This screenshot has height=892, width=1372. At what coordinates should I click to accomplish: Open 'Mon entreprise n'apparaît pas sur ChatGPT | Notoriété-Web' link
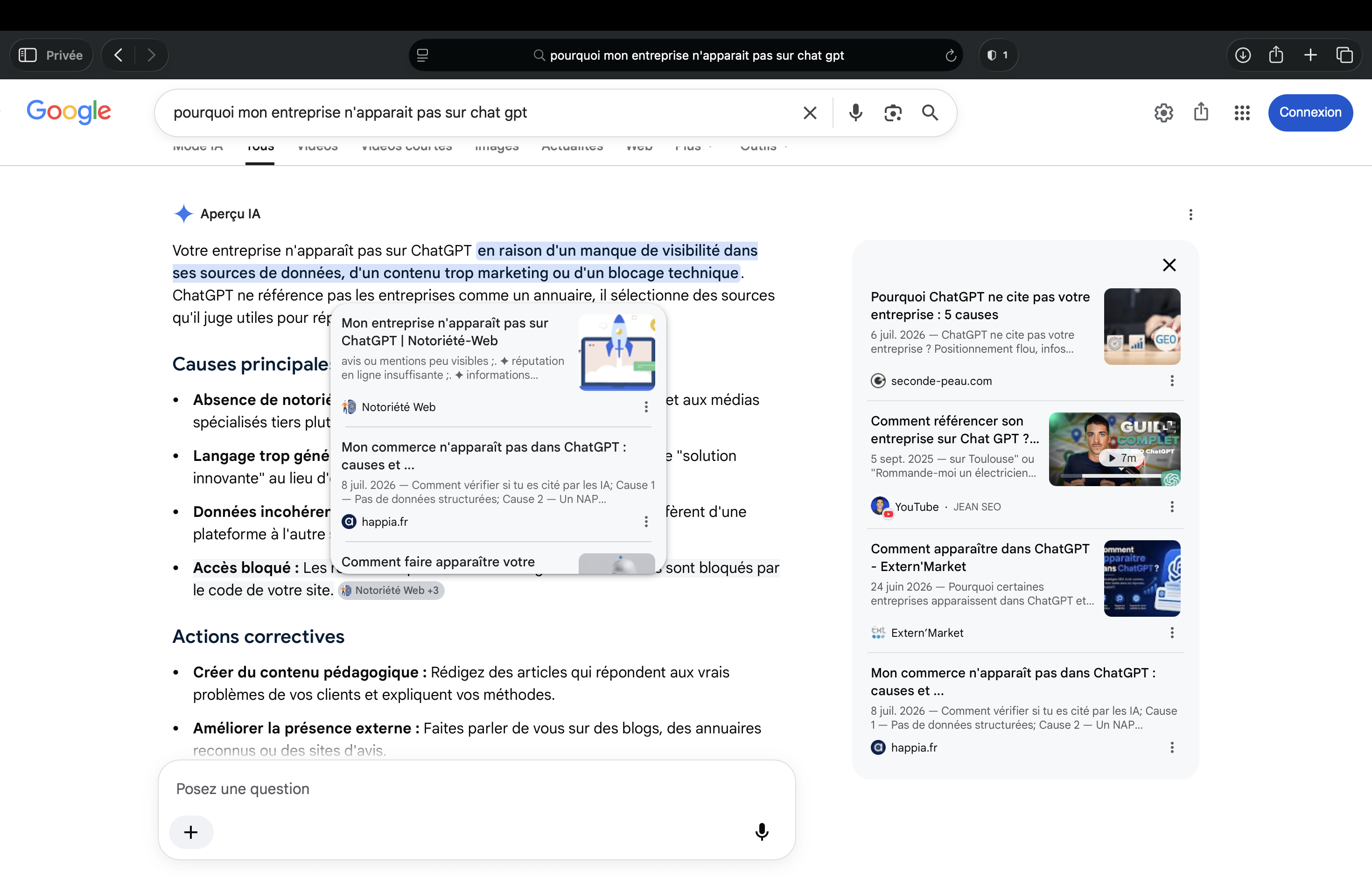444,332
